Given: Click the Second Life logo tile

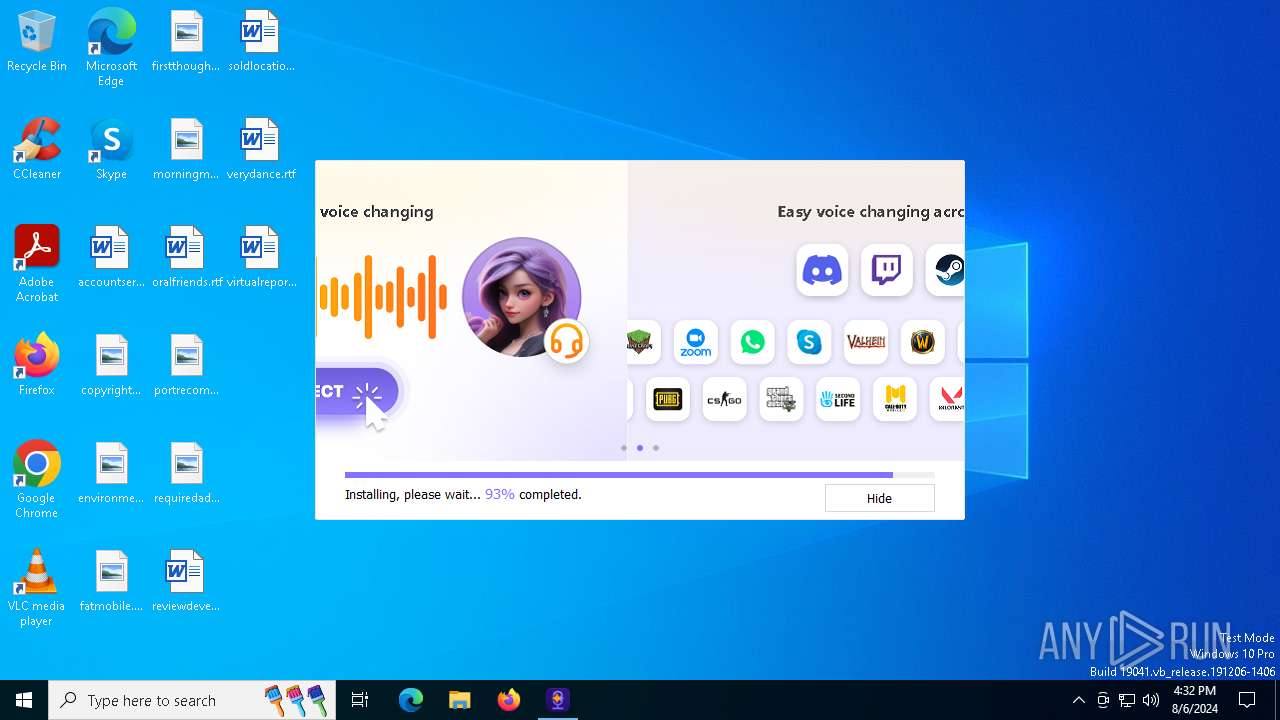Looking at the screenshot, I should click(838, 400).
